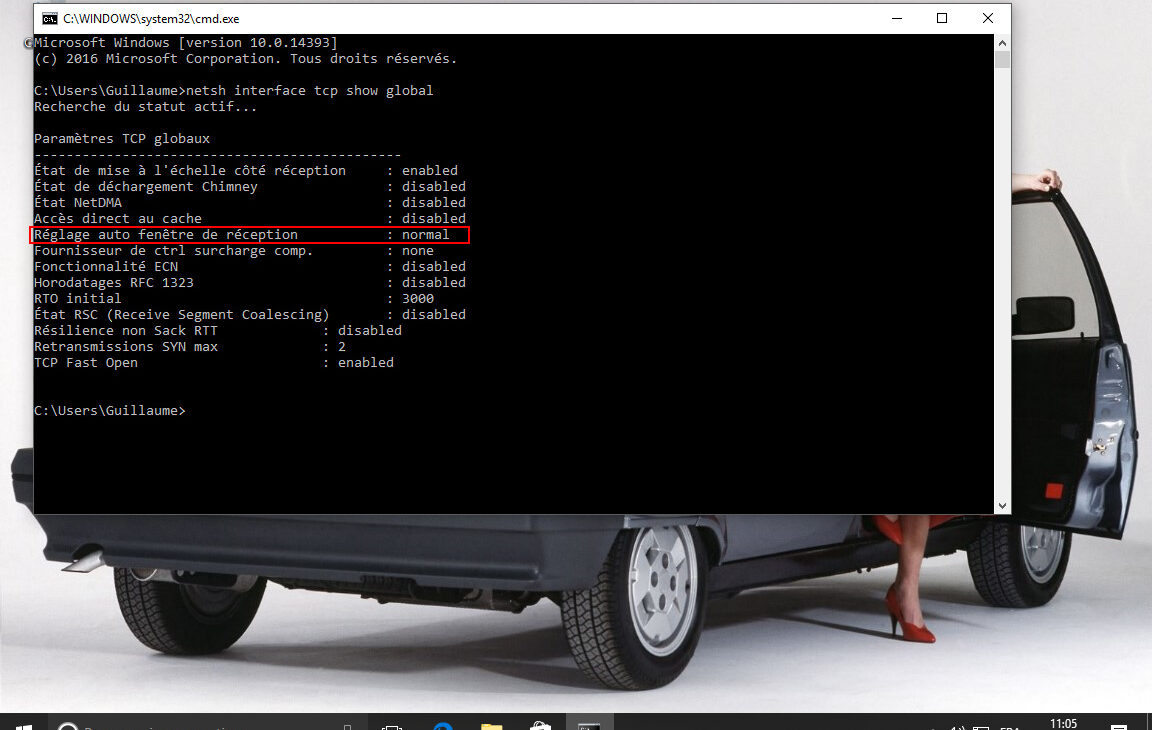Click the Cortana search circle icon
Image resolution: width=1152 pixels, height=730 pixels.
tap(66, 725)
